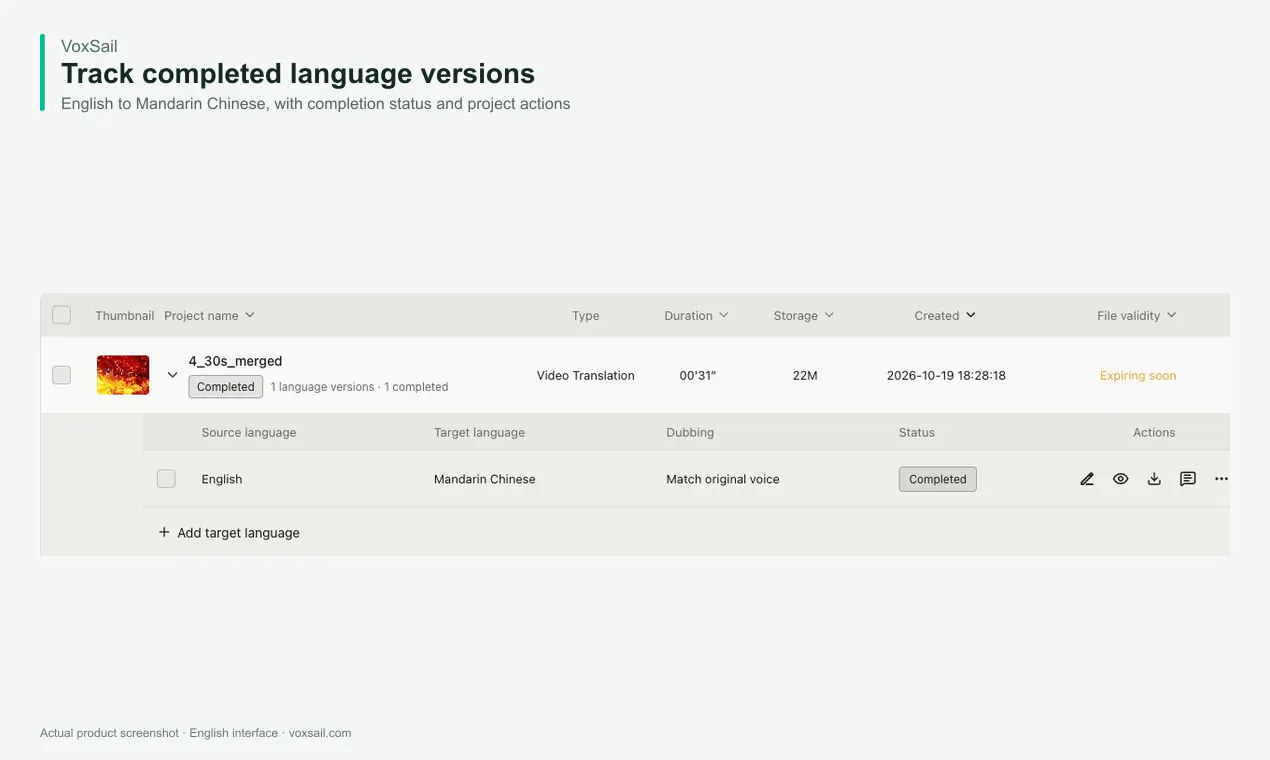This screenshot has width=1270, height=760.
Task: Click "1 language versions · 1 completed" summary
Action: pyautogui.click(x=359, y=387)
